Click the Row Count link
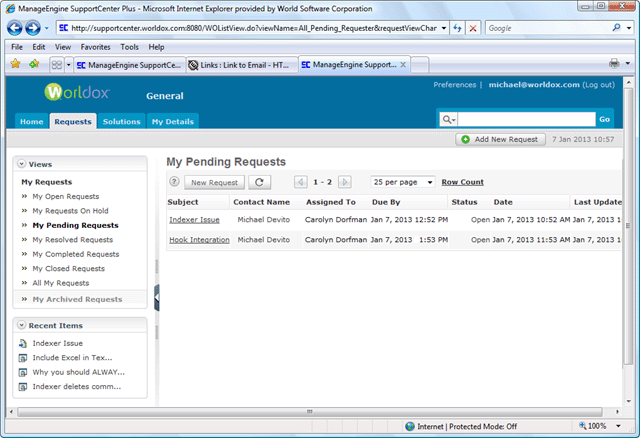The width and height of the screenshot is (640, 438). (x=462, y=182)
